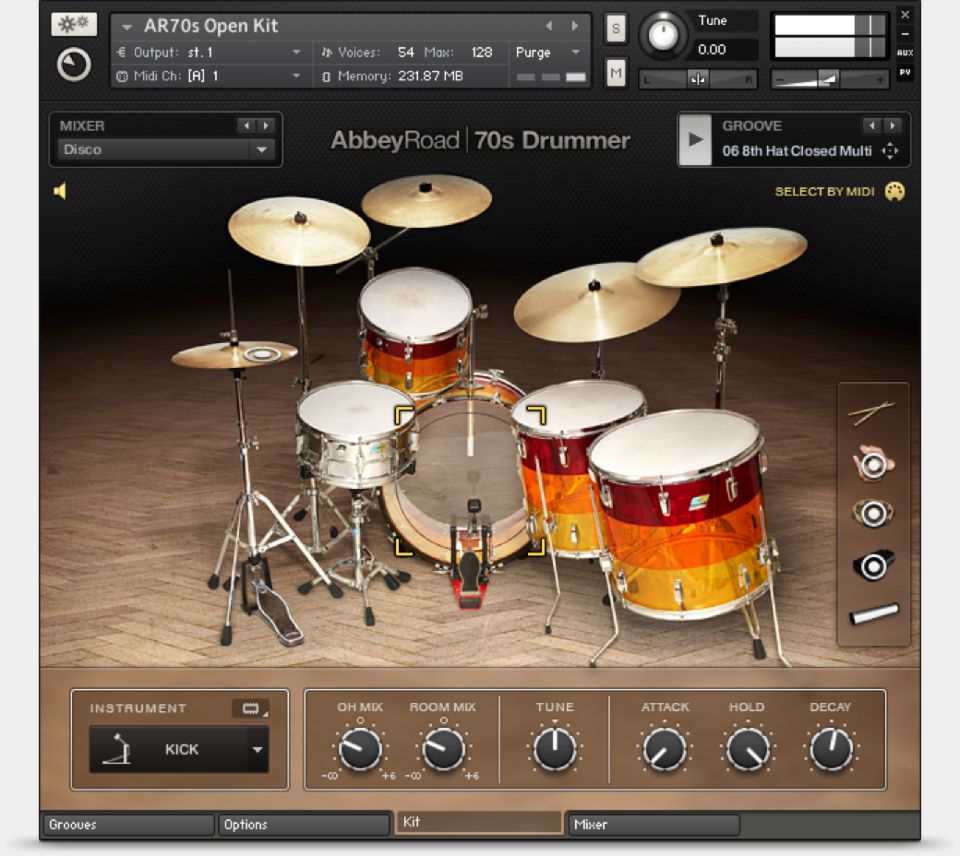This screenshot has height=856, width=960.
Task: Click the groove drag-to-host arrows icon
Action: 890,151
